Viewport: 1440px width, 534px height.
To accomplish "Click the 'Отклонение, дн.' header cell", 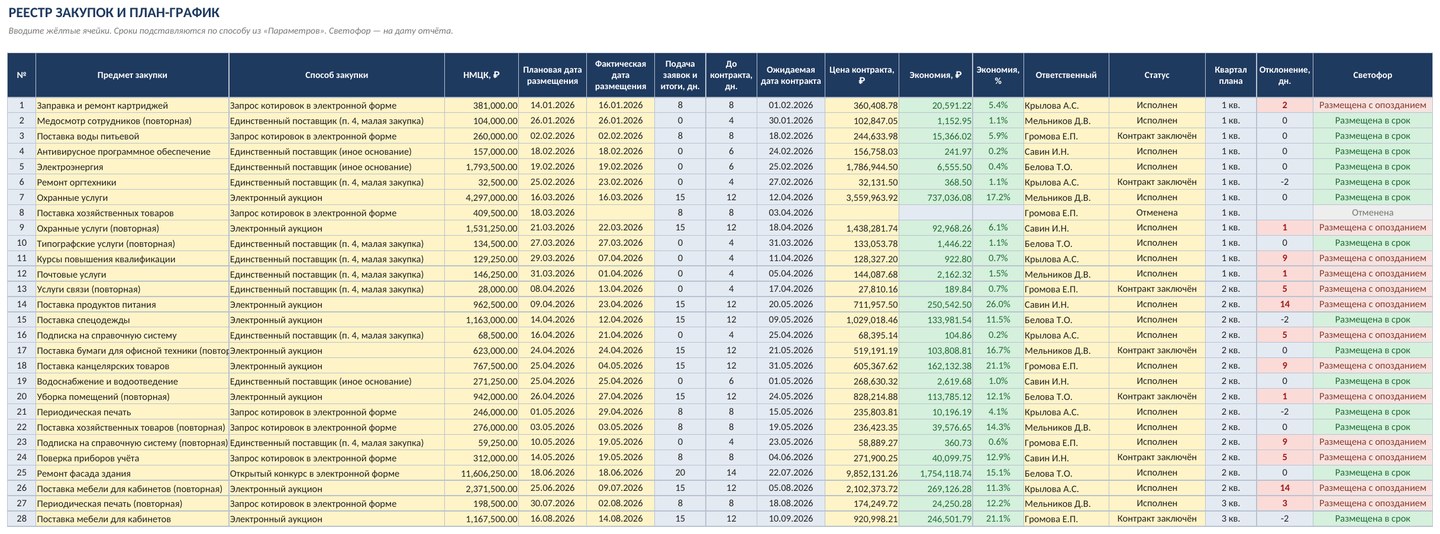I will [1285, 75].
